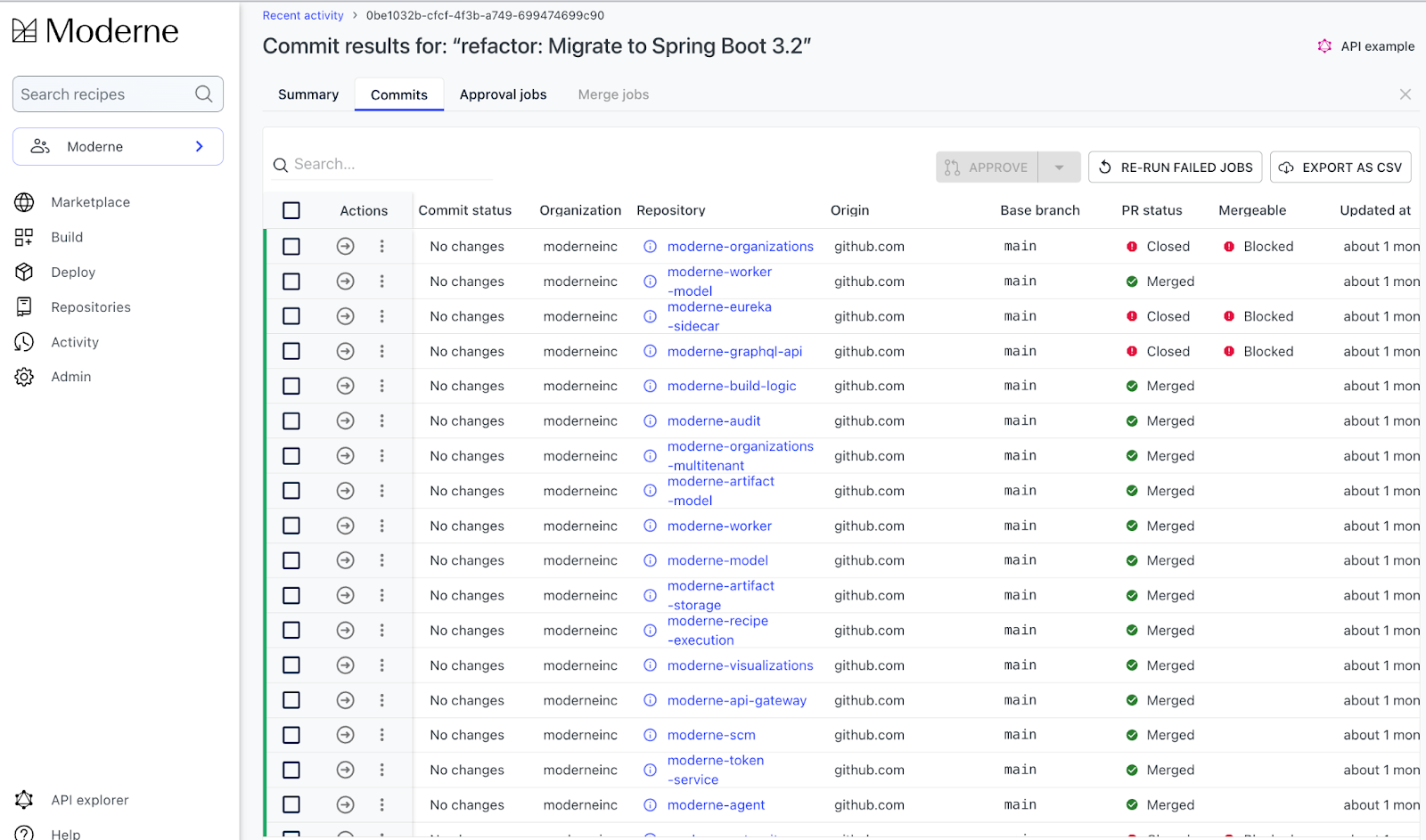
Task: Select the moderne-agent row checkbox
Action: click(291, 804)
